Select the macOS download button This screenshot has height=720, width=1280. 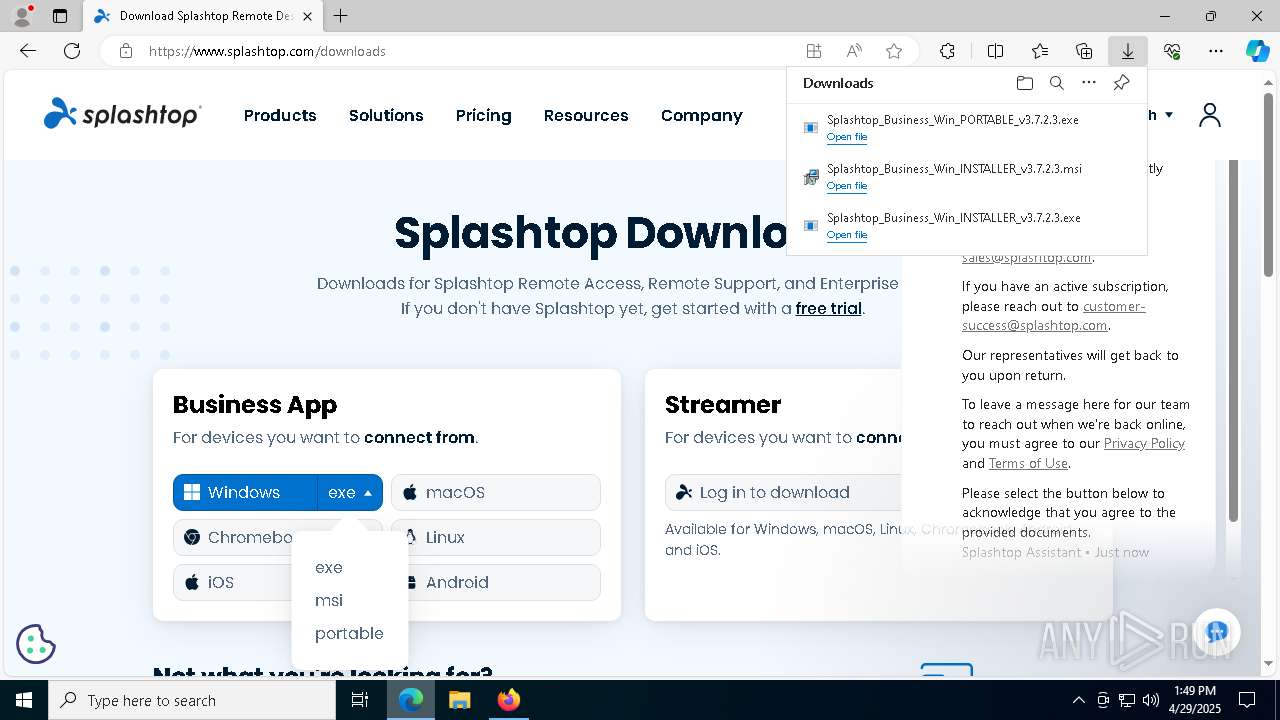click(x=496, y=492)
